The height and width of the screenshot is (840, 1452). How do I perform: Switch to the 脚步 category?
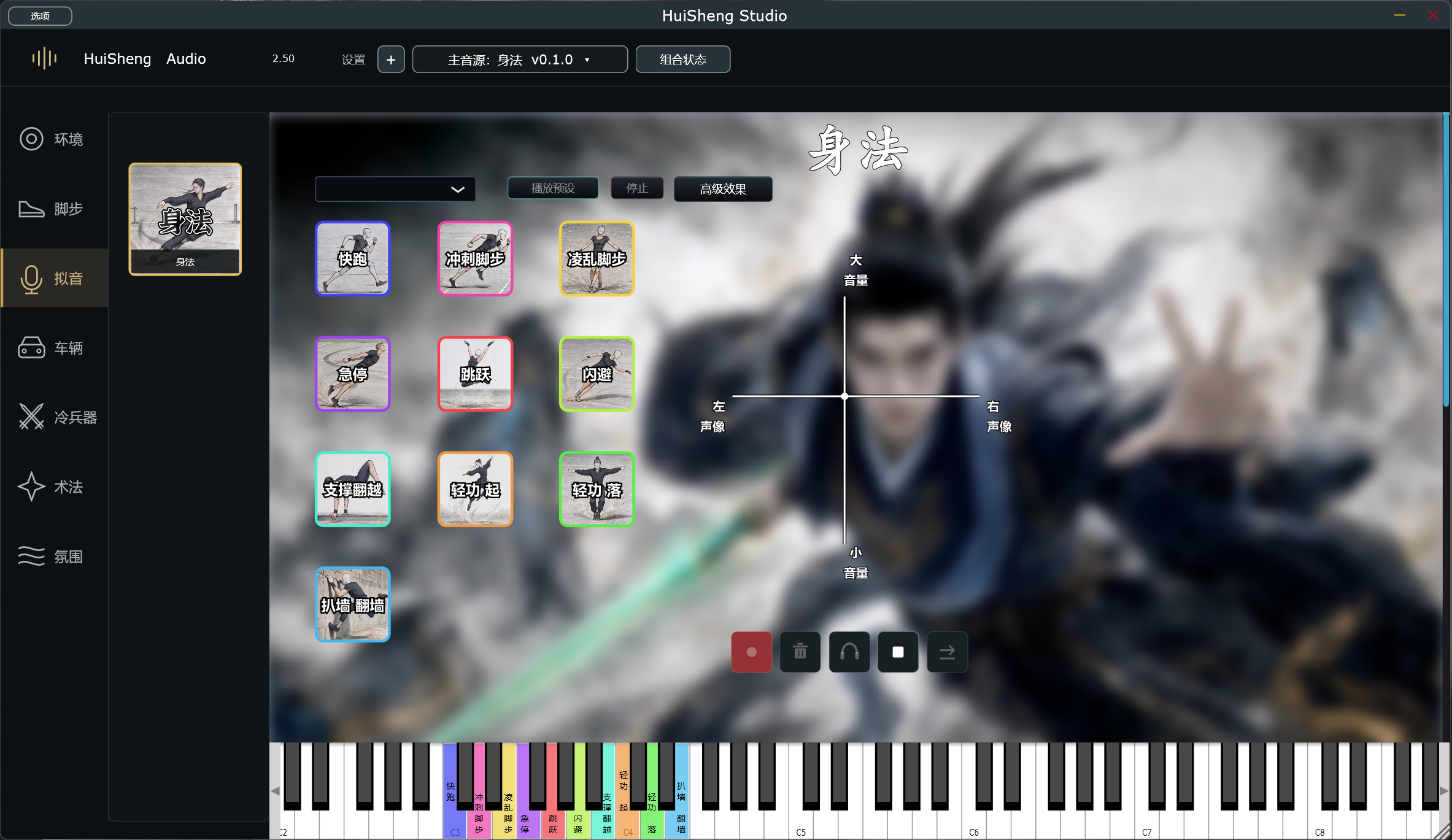pos(55,209)
